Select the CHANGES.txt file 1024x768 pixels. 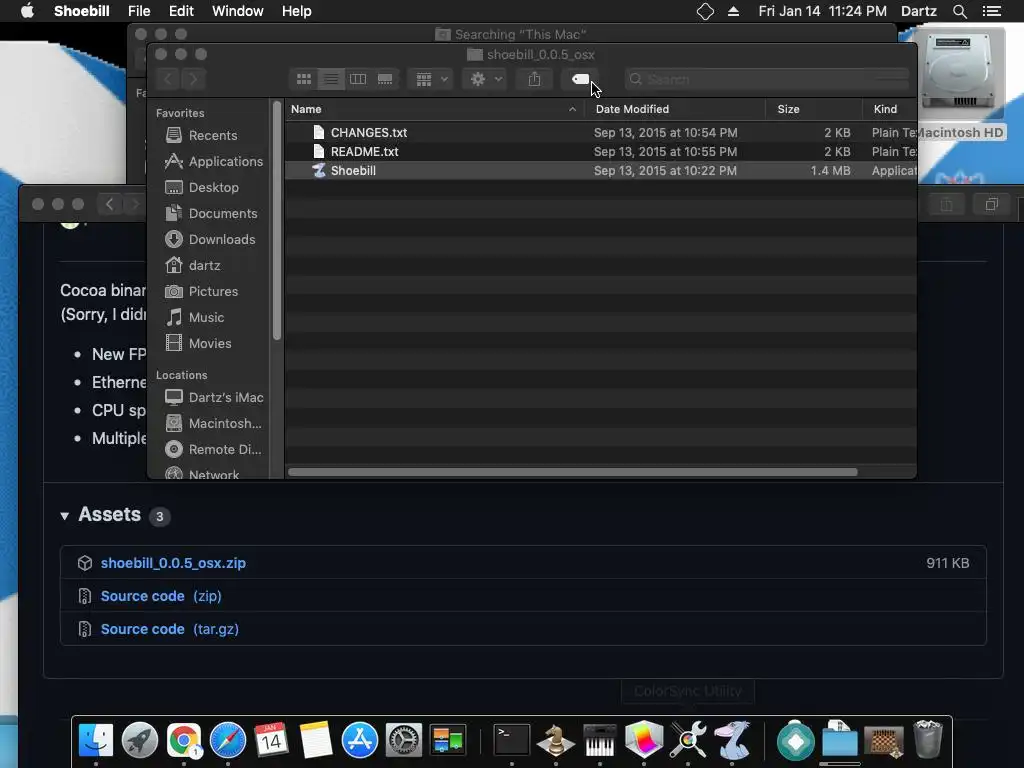(x=601, y=133)
